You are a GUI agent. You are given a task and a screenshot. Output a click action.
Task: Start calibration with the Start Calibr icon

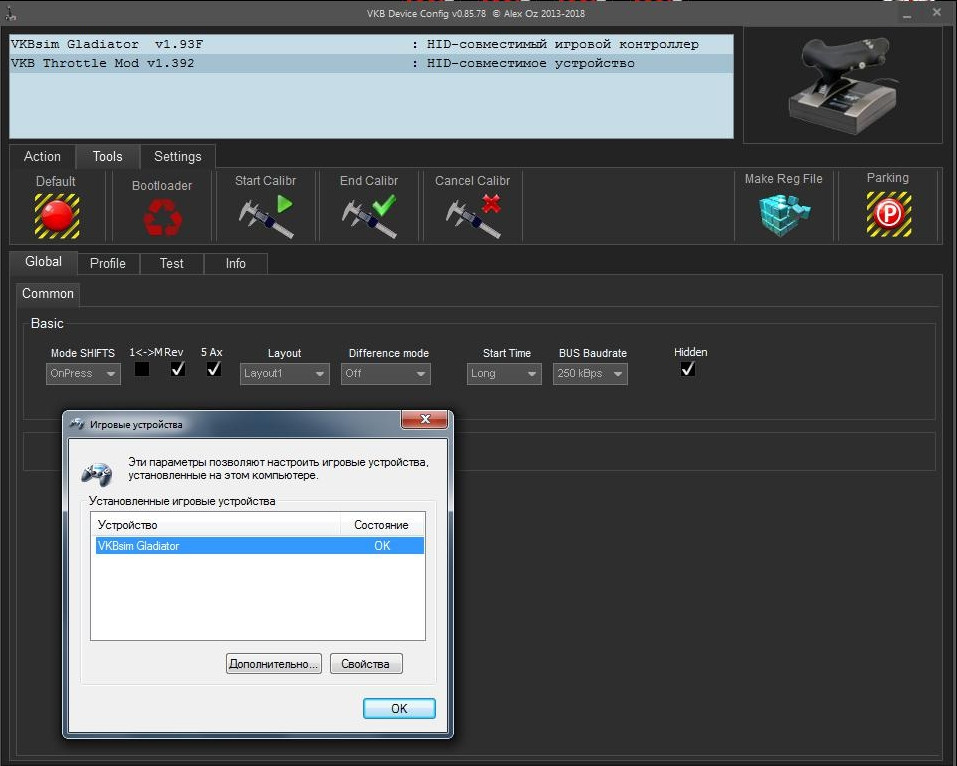(265, 216)
